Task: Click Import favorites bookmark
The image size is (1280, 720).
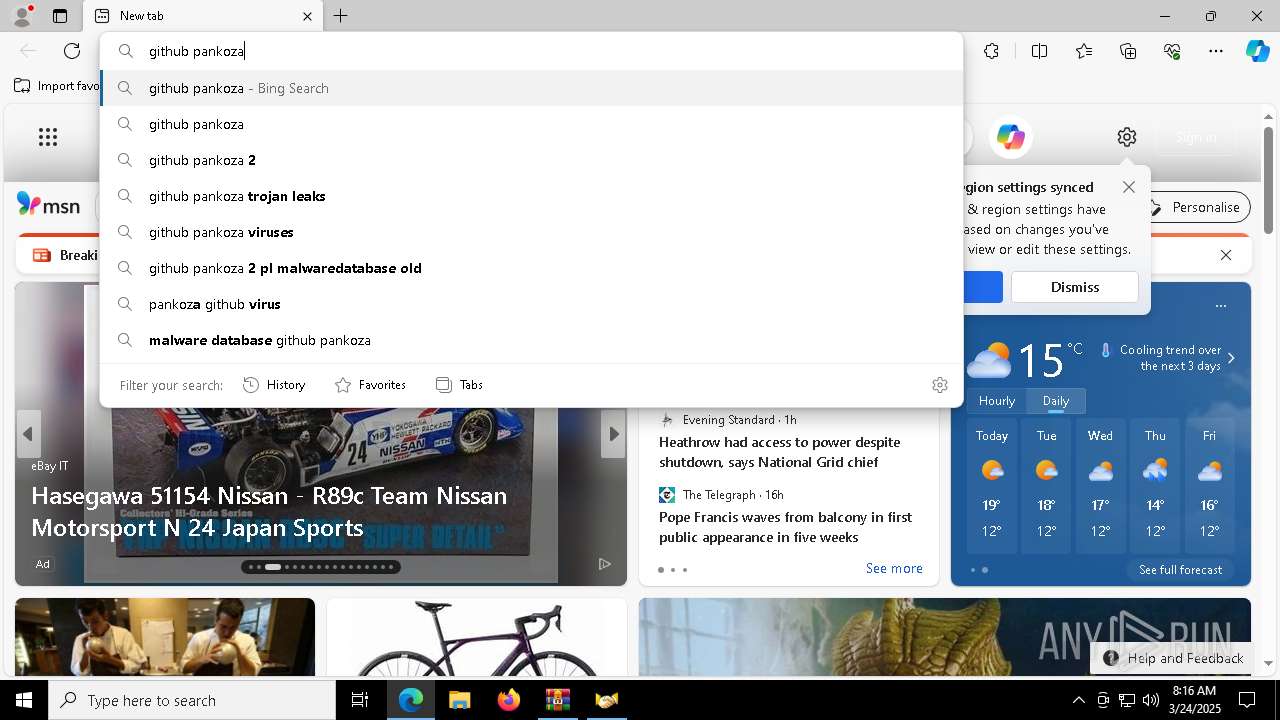Action: click(57, 86)
